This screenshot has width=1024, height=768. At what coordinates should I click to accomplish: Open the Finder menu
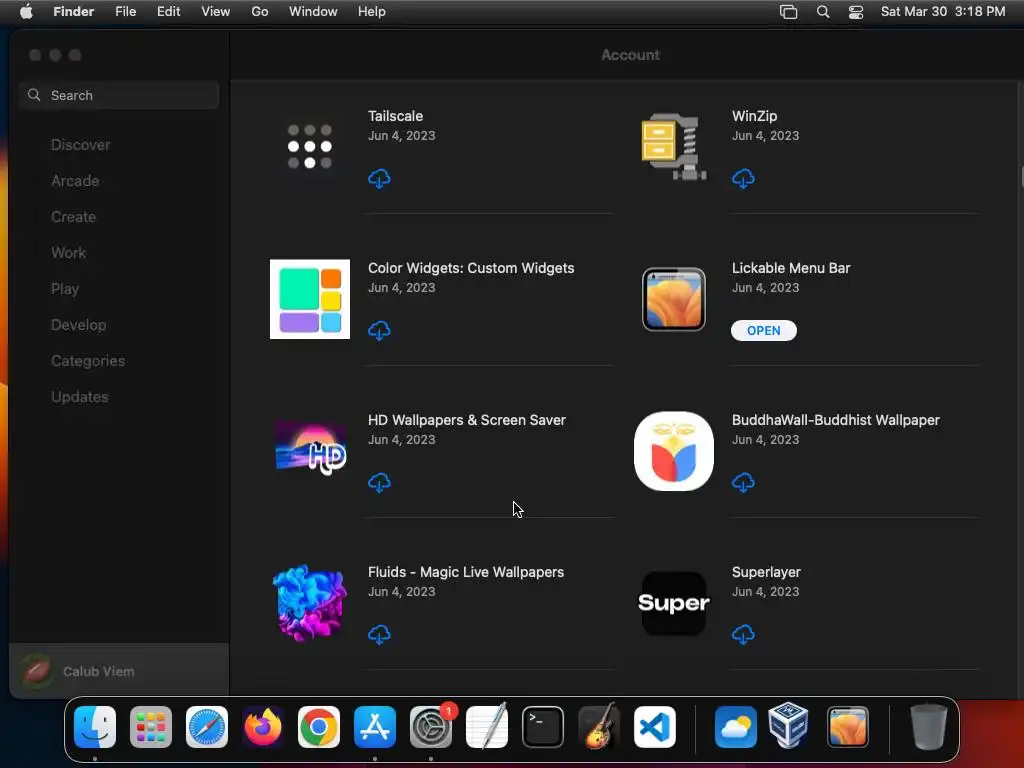74,12
